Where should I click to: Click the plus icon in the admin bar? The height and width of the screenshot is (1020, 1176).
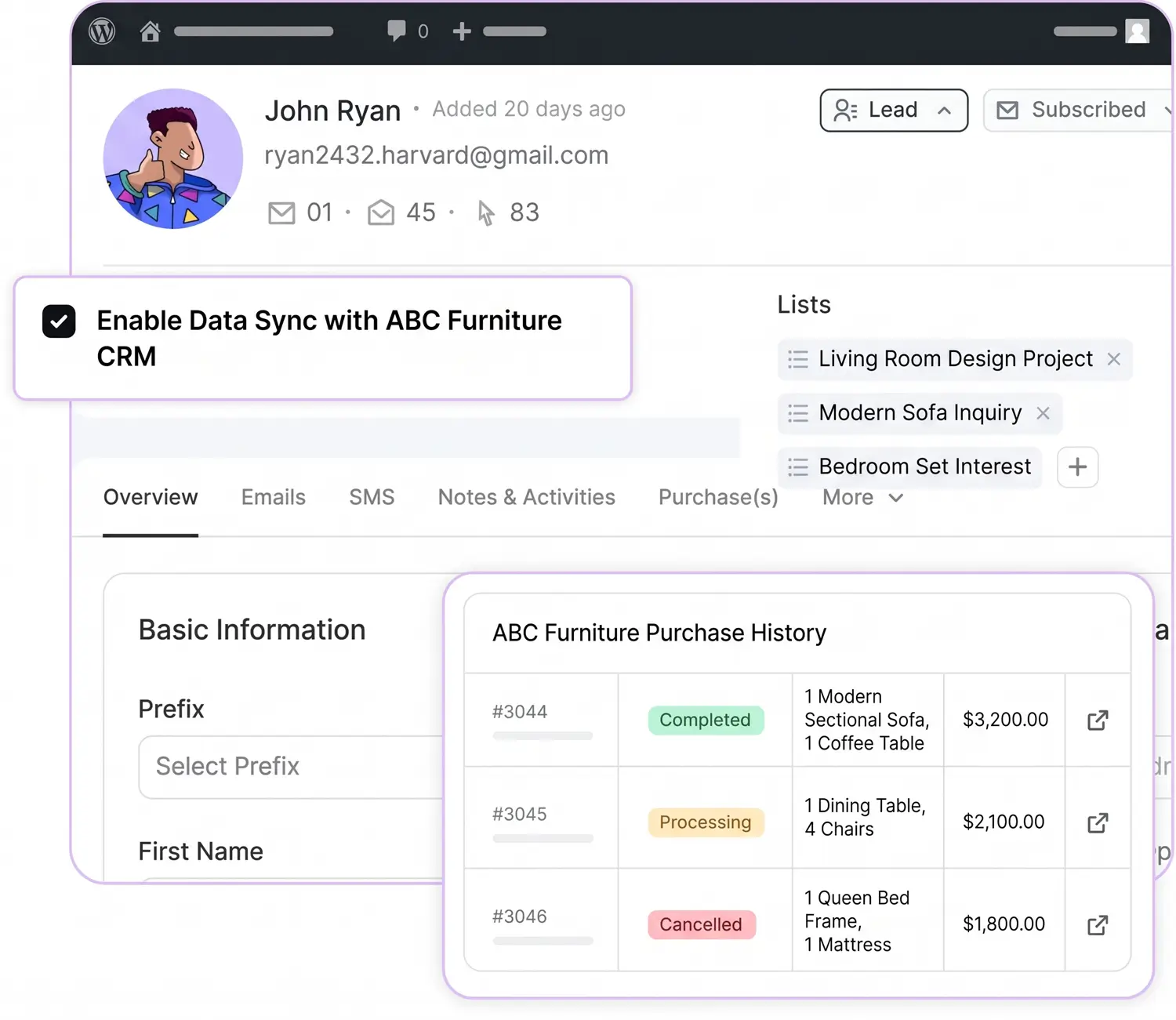(x=462, y=31)
